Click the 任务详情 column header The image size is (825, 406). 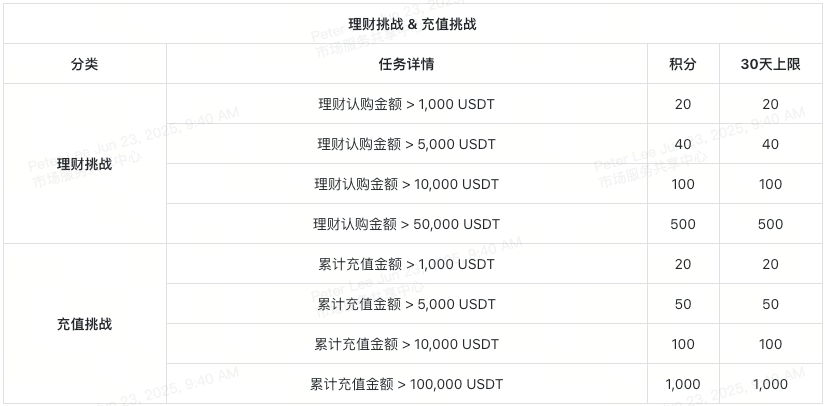[x=406, y=64]
